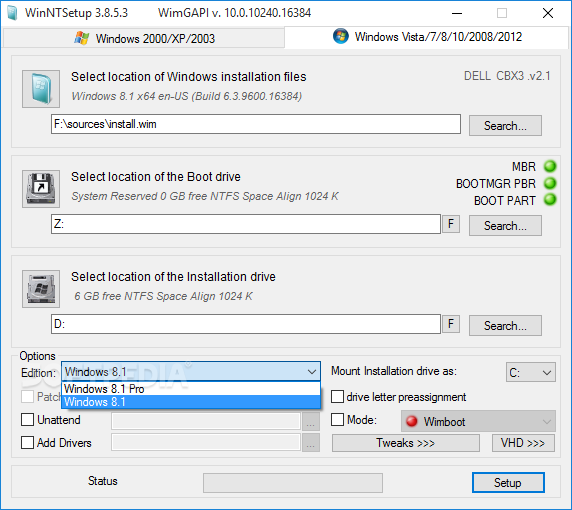The height and width of the screenshot is (510, 572).
Task: Click 6 GB free NTFS Space Align text
Action: 163,296
